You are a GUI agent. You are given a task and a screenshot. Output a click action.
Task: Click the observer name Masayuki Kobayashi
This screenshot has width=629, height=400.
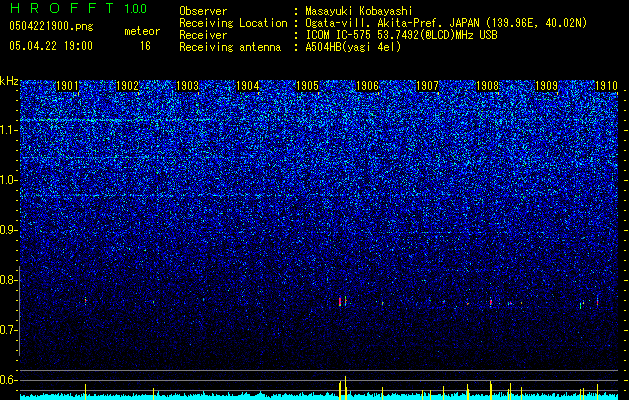click(359, 11)
